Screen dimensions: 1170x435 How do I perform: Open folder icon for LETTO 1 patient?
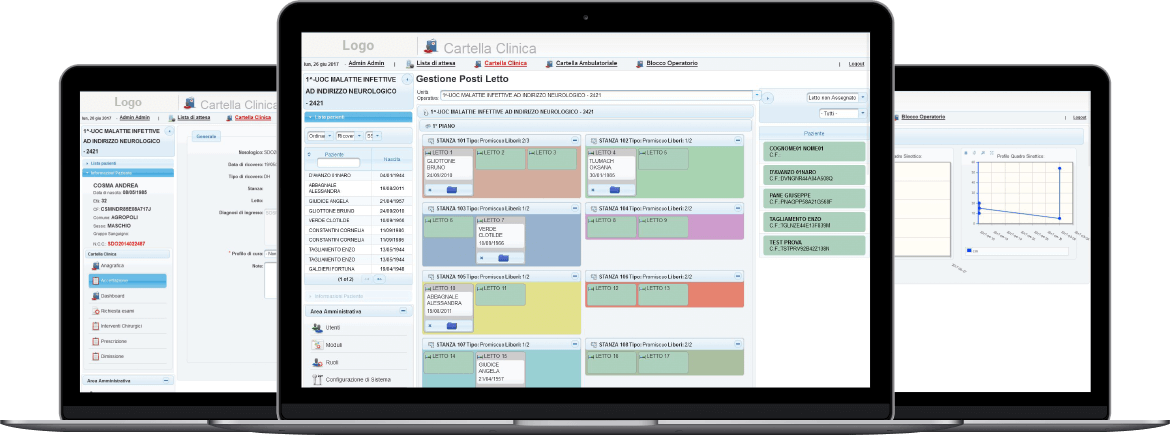point(451,190)
